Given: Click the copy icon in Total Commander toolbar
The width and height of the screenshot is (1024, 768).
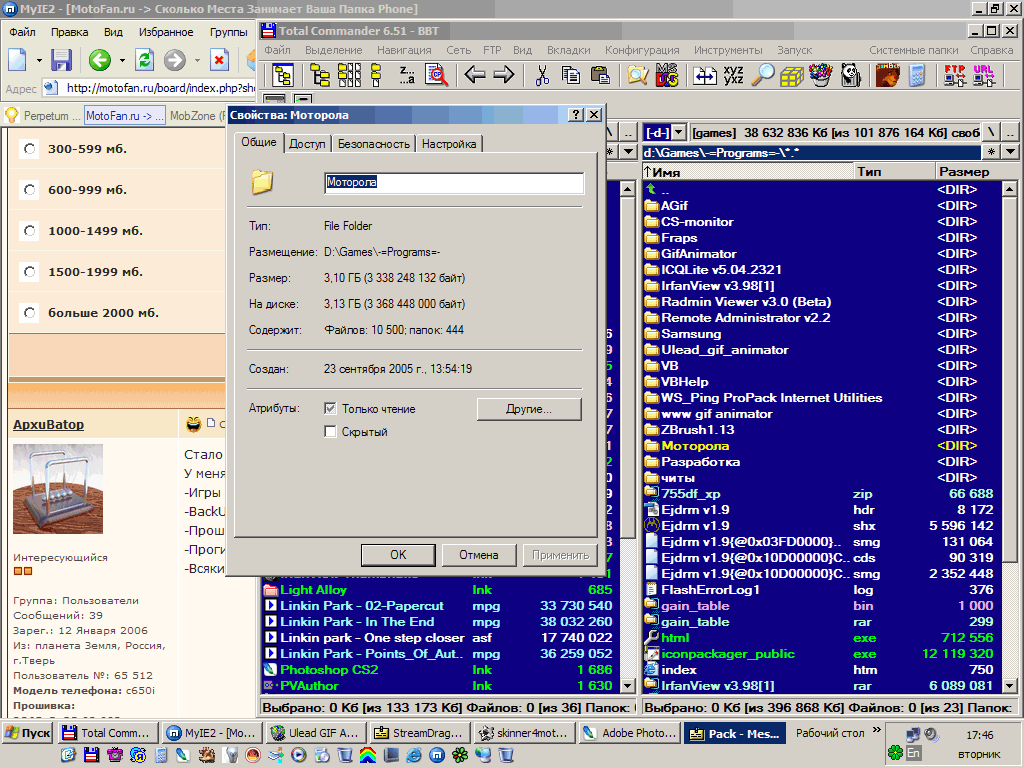Looking at the screenshot, I should pyautogui.click(x=571, y=76).
